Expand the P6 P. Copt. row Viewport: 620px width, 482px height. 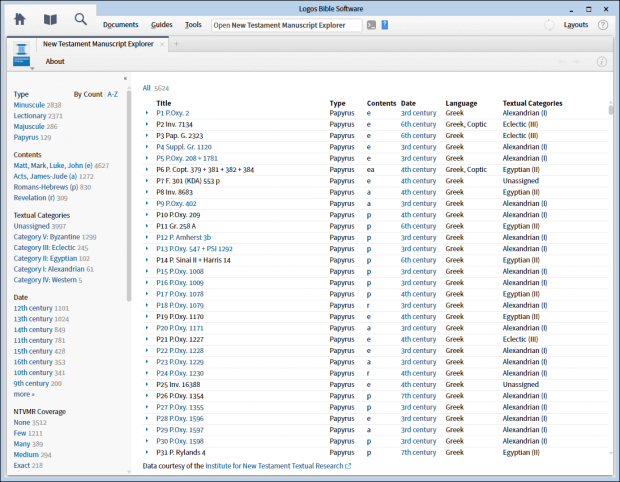pyautogui.click(x=147, y=170)
